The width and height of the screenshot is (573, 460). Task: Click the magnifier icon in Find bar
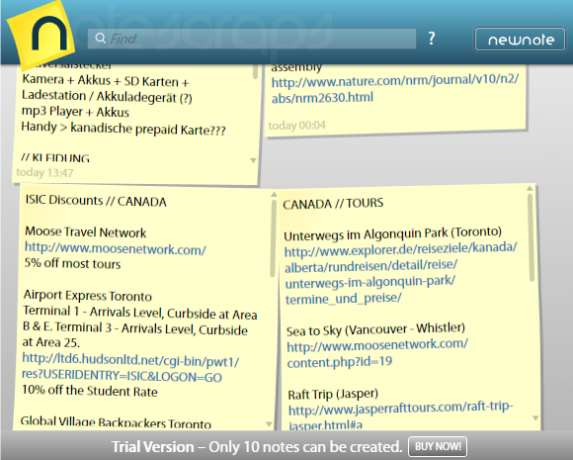pos(100,38)
